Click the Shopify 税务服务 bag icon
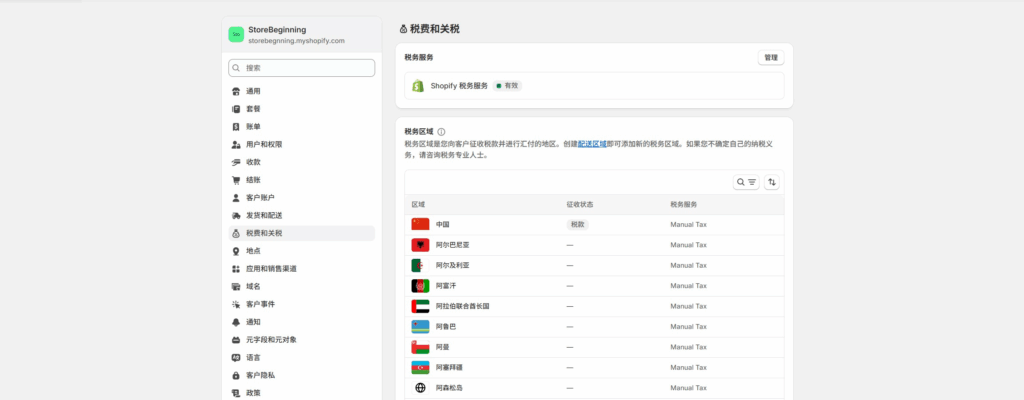Image resolution: width=1024 pixels, height=400 pixels. click(x=419, y=86)
